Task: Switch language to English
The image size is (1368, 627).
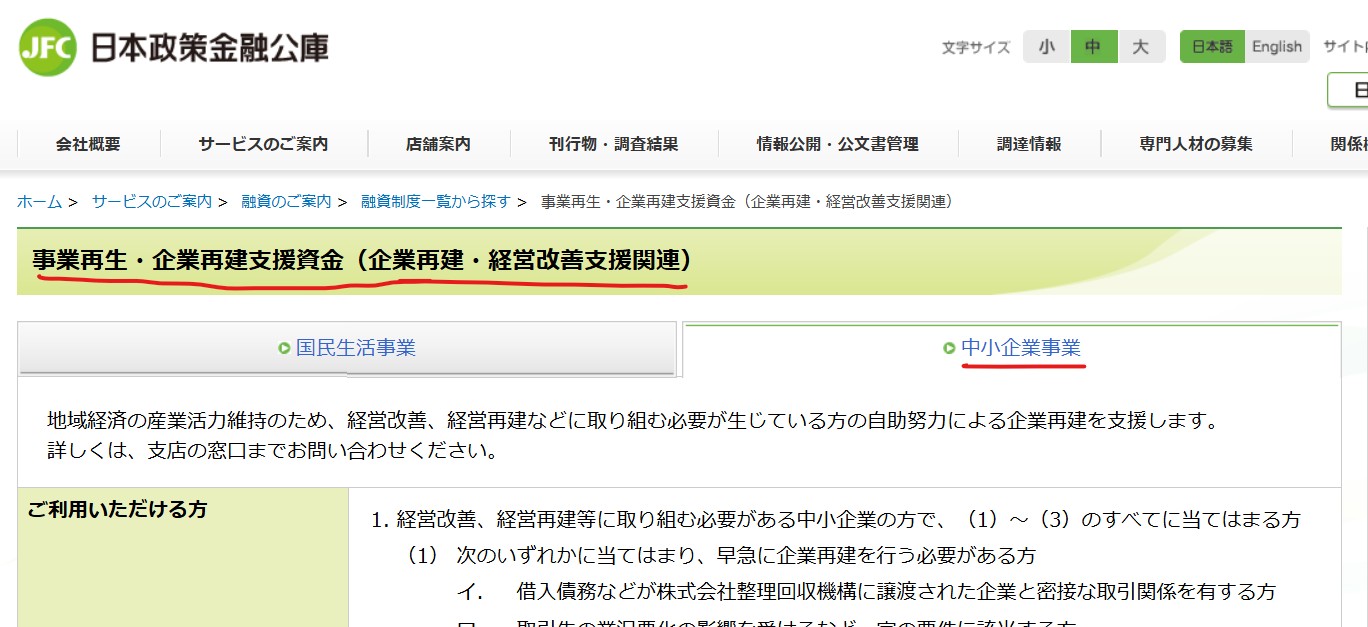Action: [1277, 47]
